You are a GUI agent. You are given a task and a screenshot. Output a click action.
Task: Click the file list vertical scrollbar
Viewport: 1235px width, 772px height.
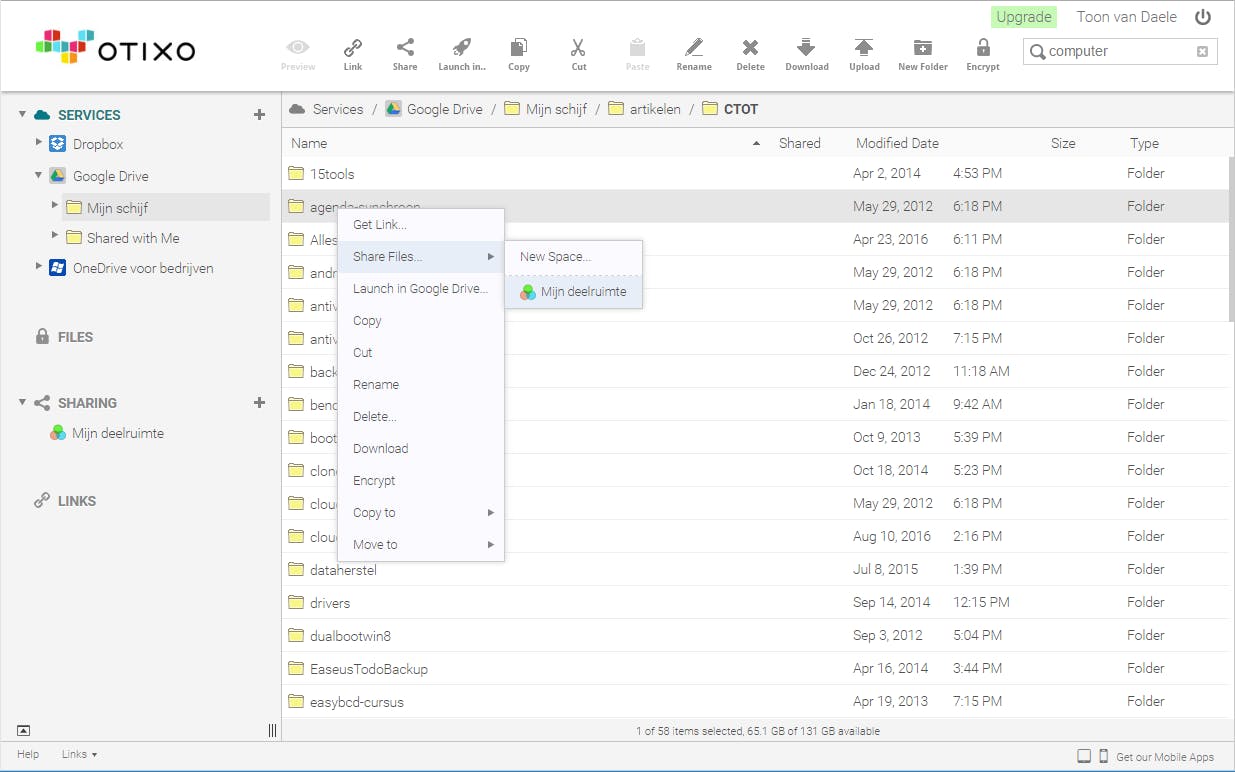1231,240
